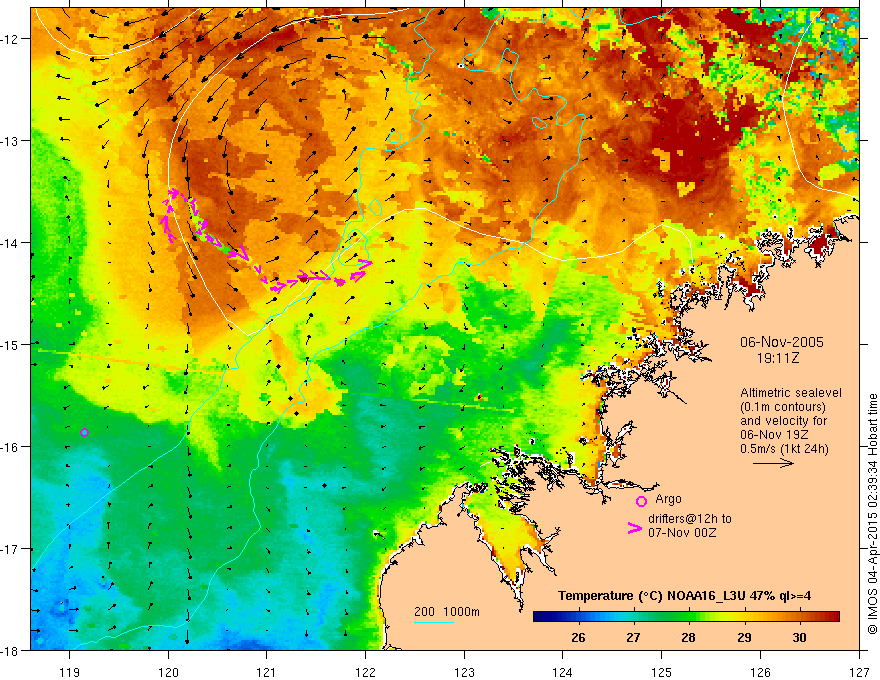
Task: Click the 122 longitude axis label
Action: pyautogui.click(x=365, y=672)
